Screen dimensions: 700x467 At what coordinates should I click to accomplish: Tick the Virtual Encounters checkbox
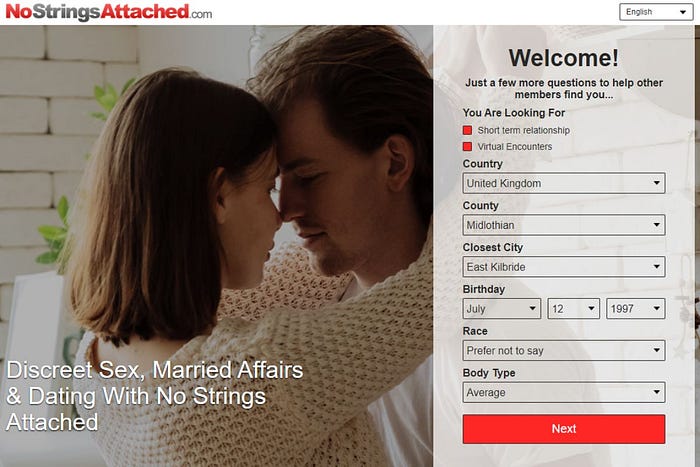pos(467,146)
